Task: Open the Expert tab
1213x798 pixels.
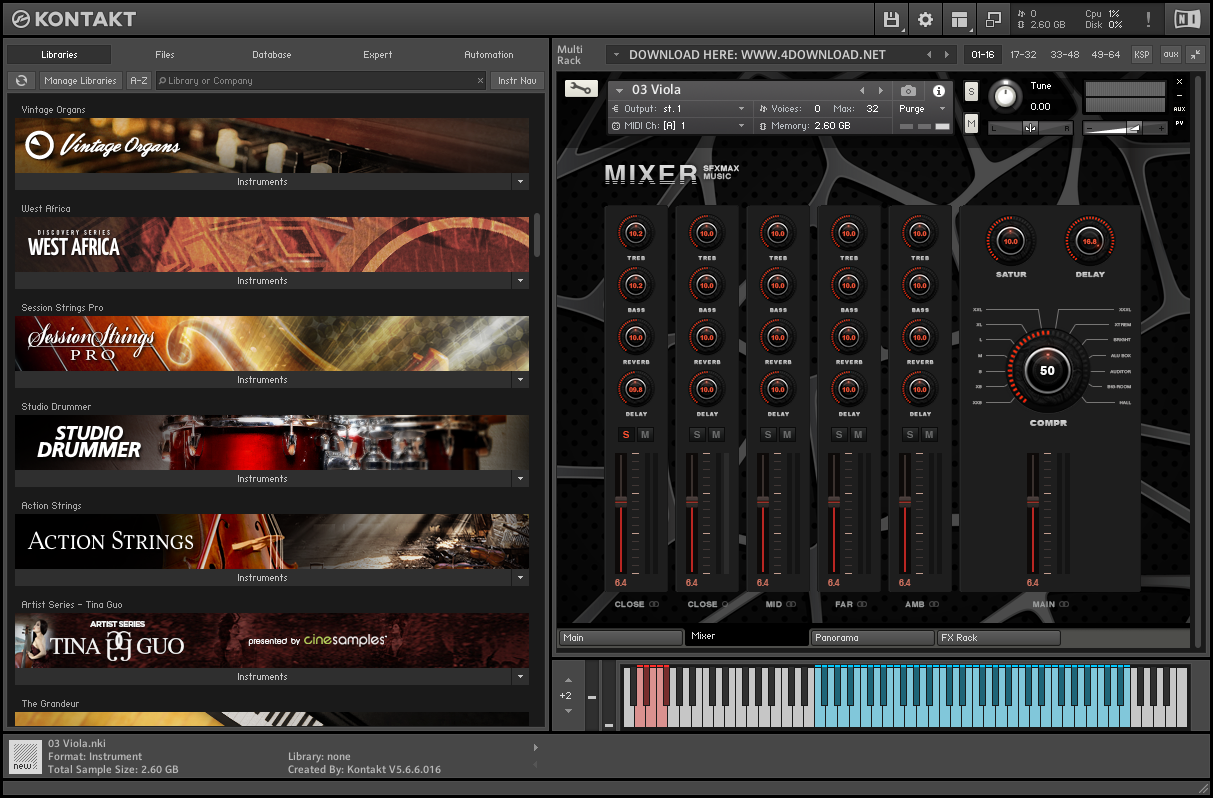Action: (377, 55)
